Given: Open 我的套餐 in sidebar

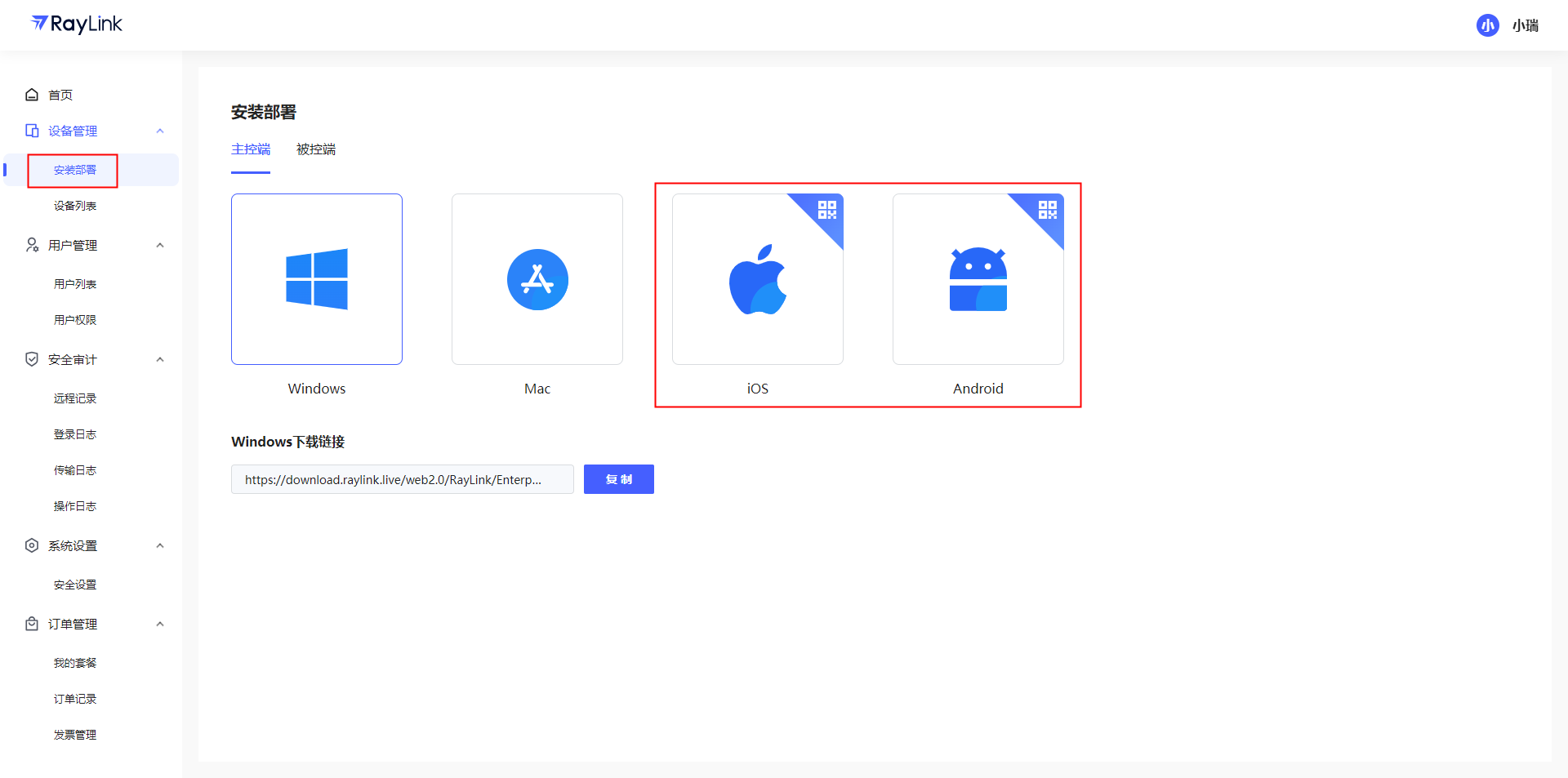Looking at the screenshot, I should (75, 663).
